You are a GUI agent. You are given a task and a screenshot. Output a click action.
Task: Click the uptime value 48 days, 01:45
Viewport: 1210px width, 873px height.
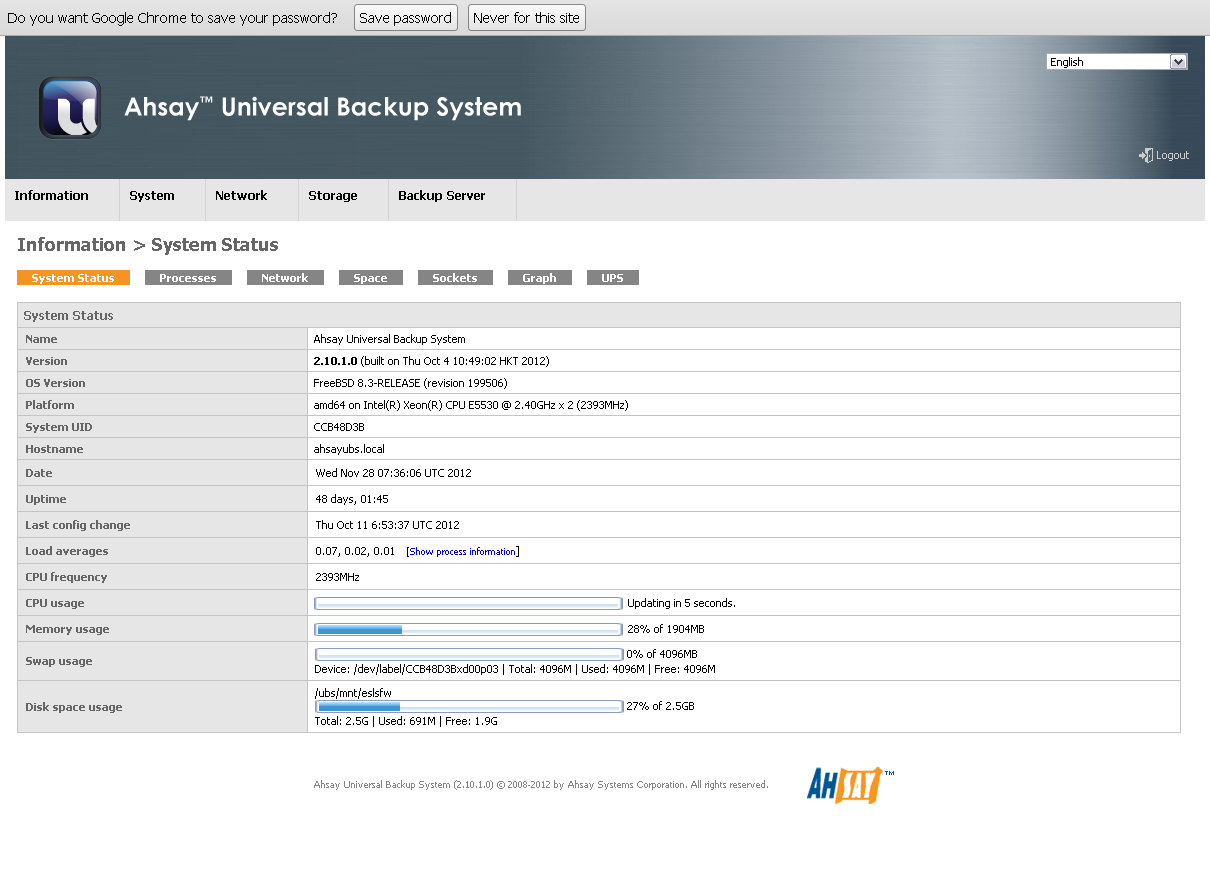click(x=352, y=499)
